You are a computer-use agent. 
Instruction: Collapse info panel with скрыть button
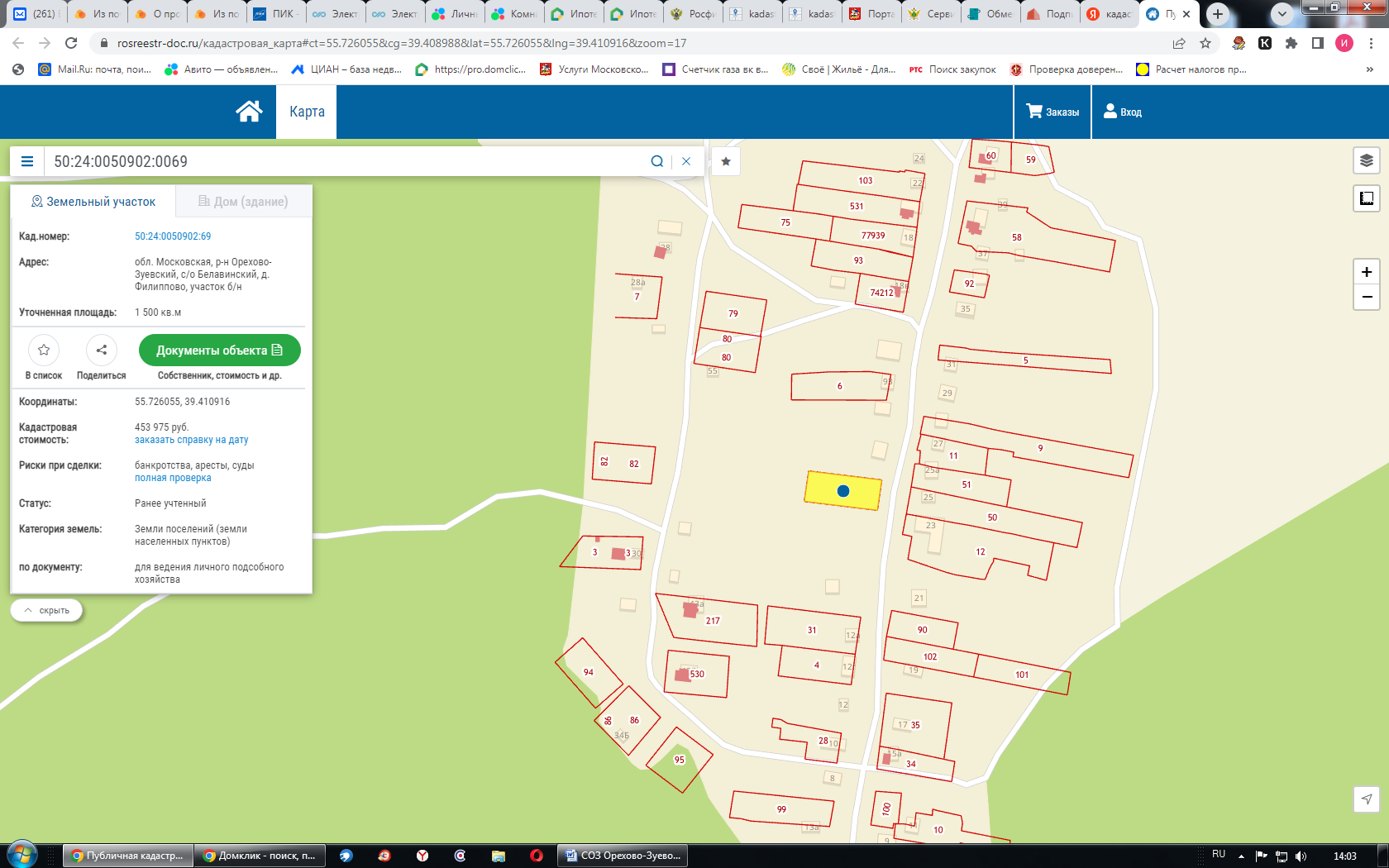pyautogui.click(x=46, y=610)
